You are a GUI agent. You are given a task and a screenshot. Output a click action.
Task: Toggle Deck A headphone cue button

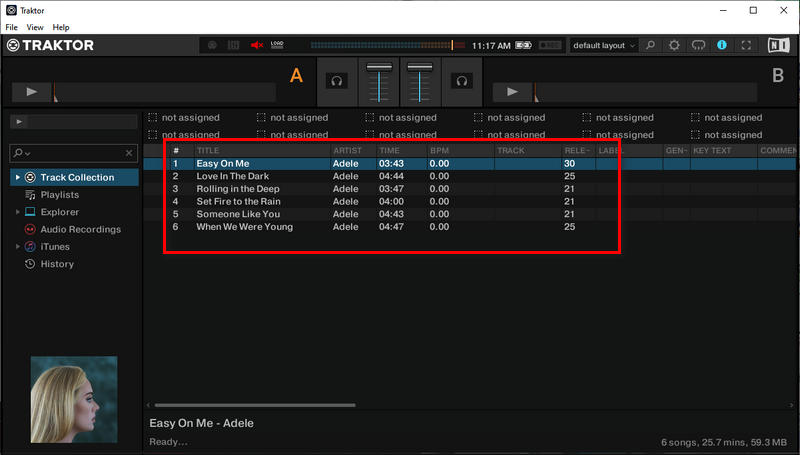tap(336, 81)
